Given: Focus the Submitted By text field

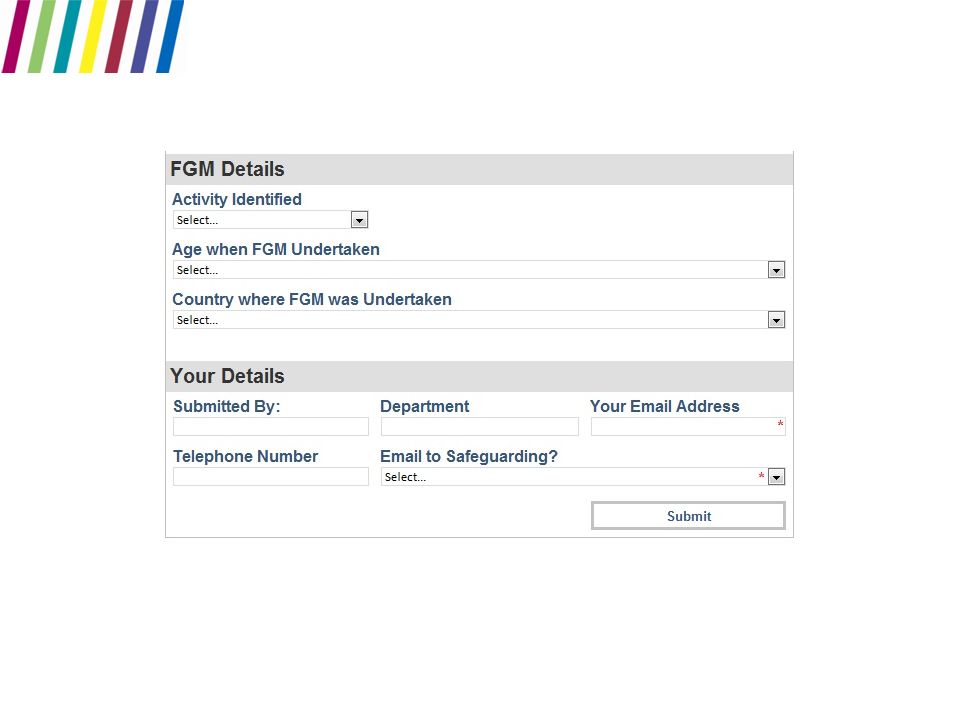Looking at the screenshot, I should point(271,427).
